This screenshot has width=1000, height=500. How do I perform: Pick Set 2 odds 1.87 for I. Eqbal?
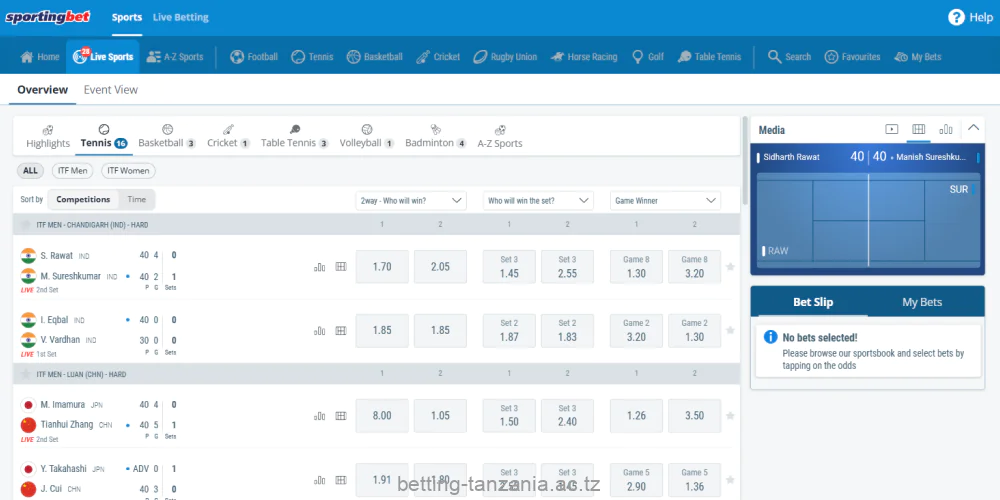coord(509,330)
